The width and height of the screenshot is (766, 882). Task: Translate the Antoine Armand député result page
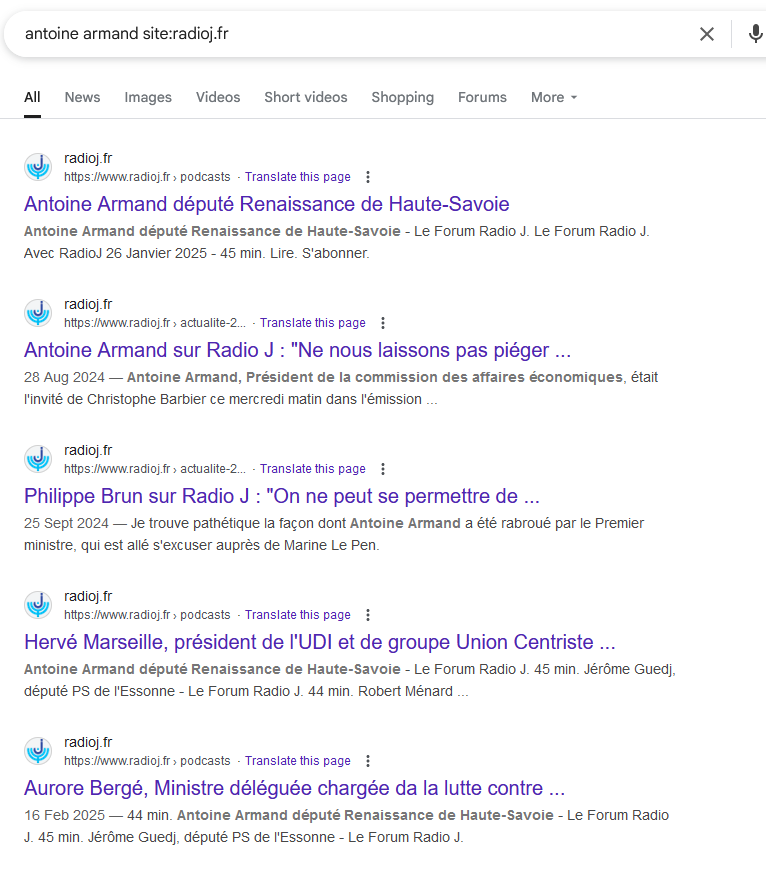(298, 177)
